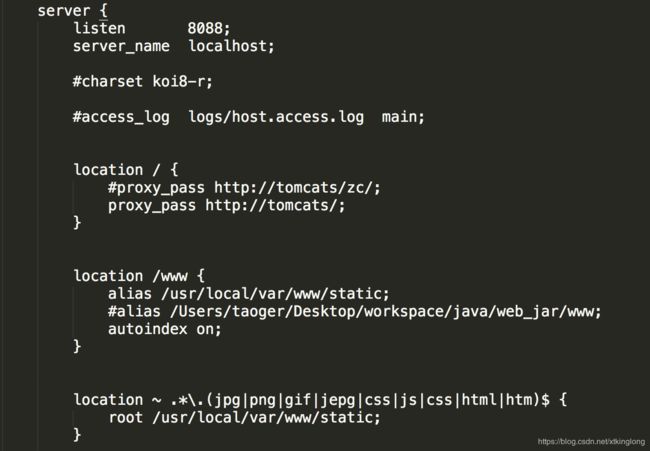The height and width of the screenshot is (451, 650).
Task: Click the word "listen" directive
Action: tap(99, 28)
